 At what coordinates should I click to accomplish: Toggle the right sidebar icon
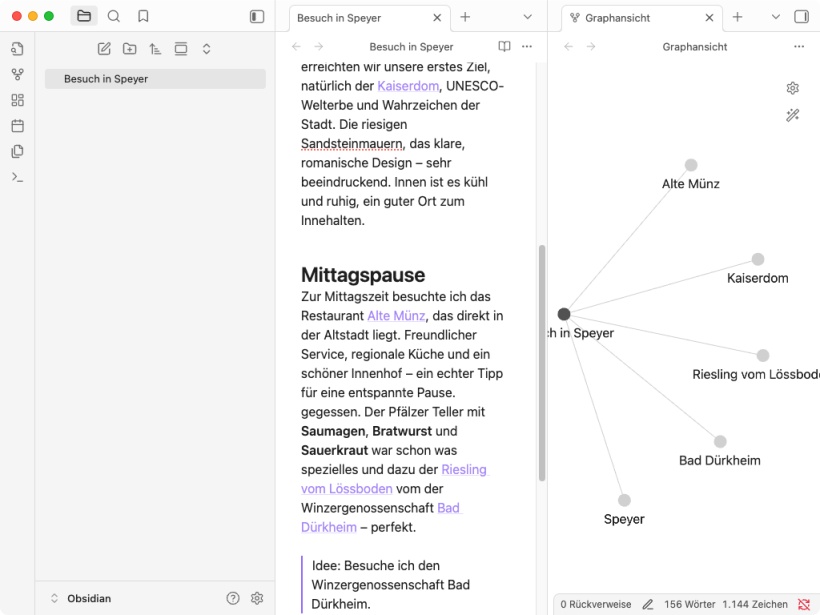point(801,17)
